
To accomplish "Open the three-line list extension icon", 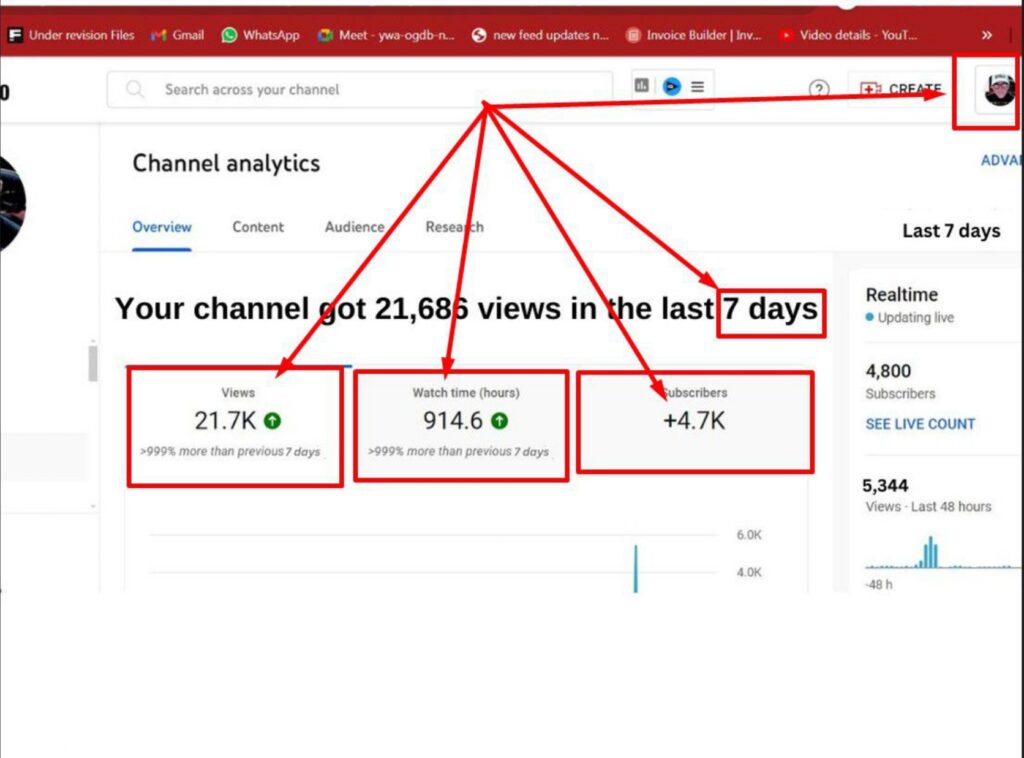I will (697, 86).
